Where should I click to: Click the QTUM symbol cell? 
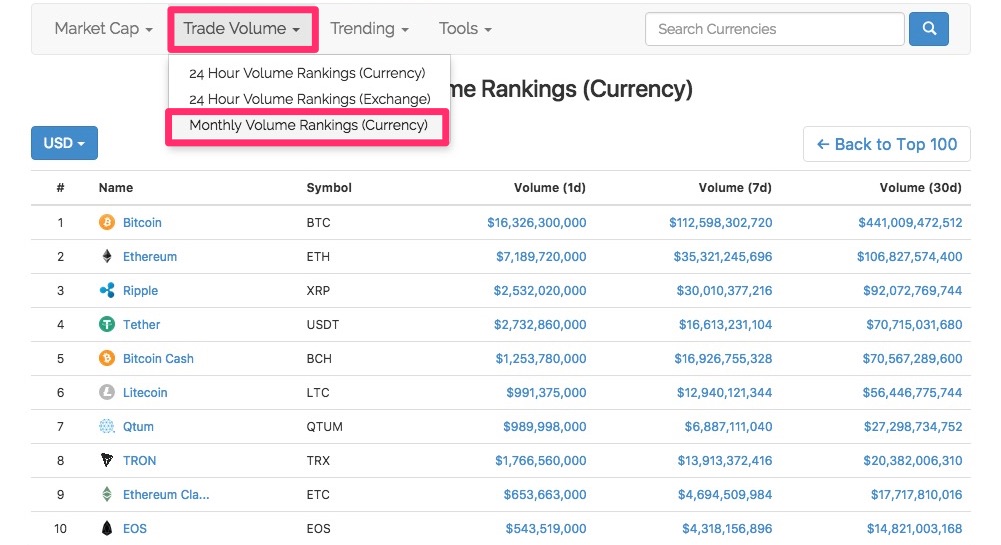(324, 426)
